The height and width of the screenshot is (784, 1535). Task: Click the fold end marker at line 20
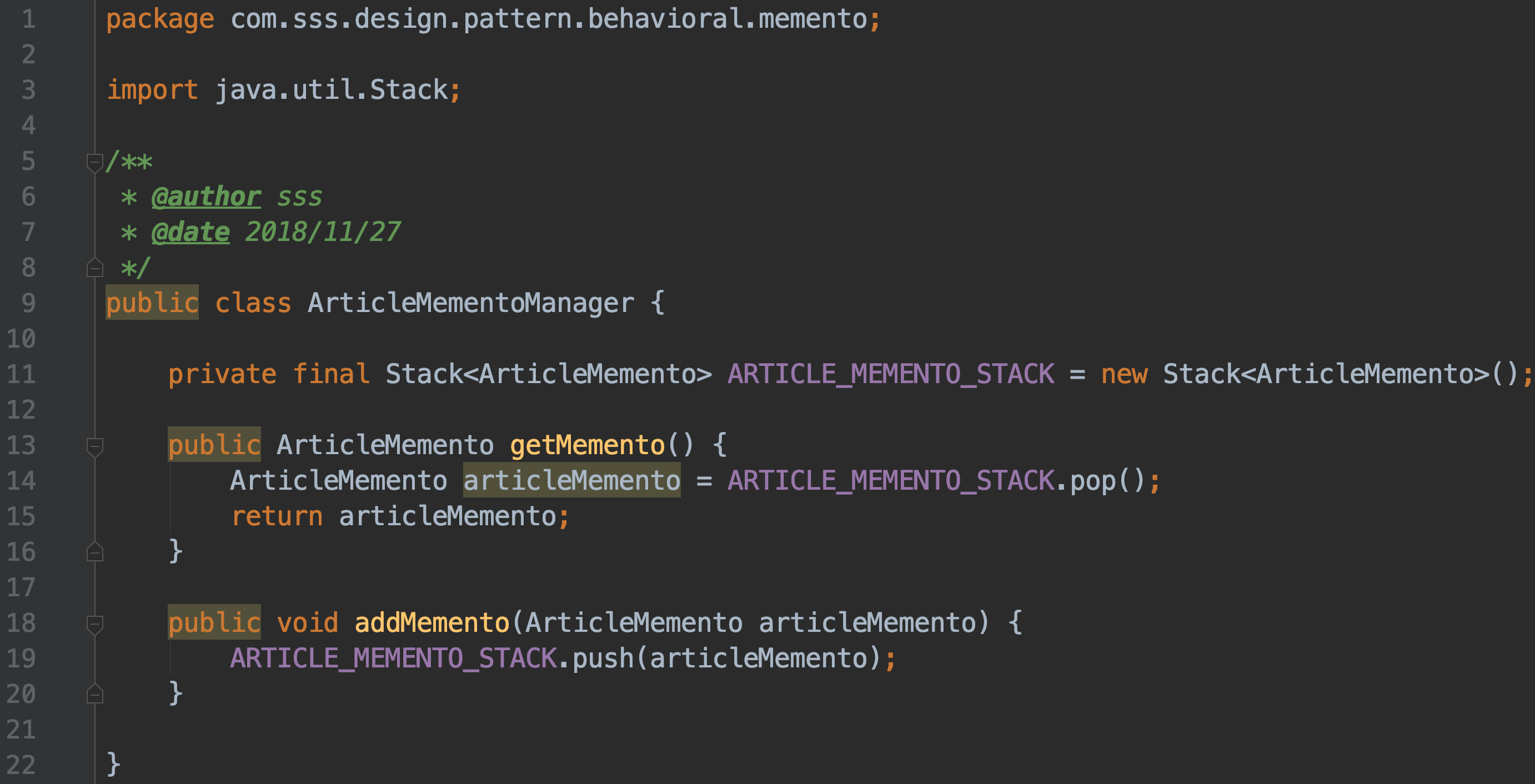pos(95,694)
